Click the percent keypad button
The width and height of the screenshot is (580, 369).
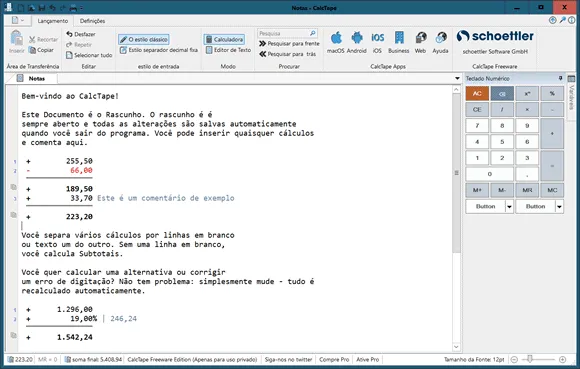pos(552,94)
